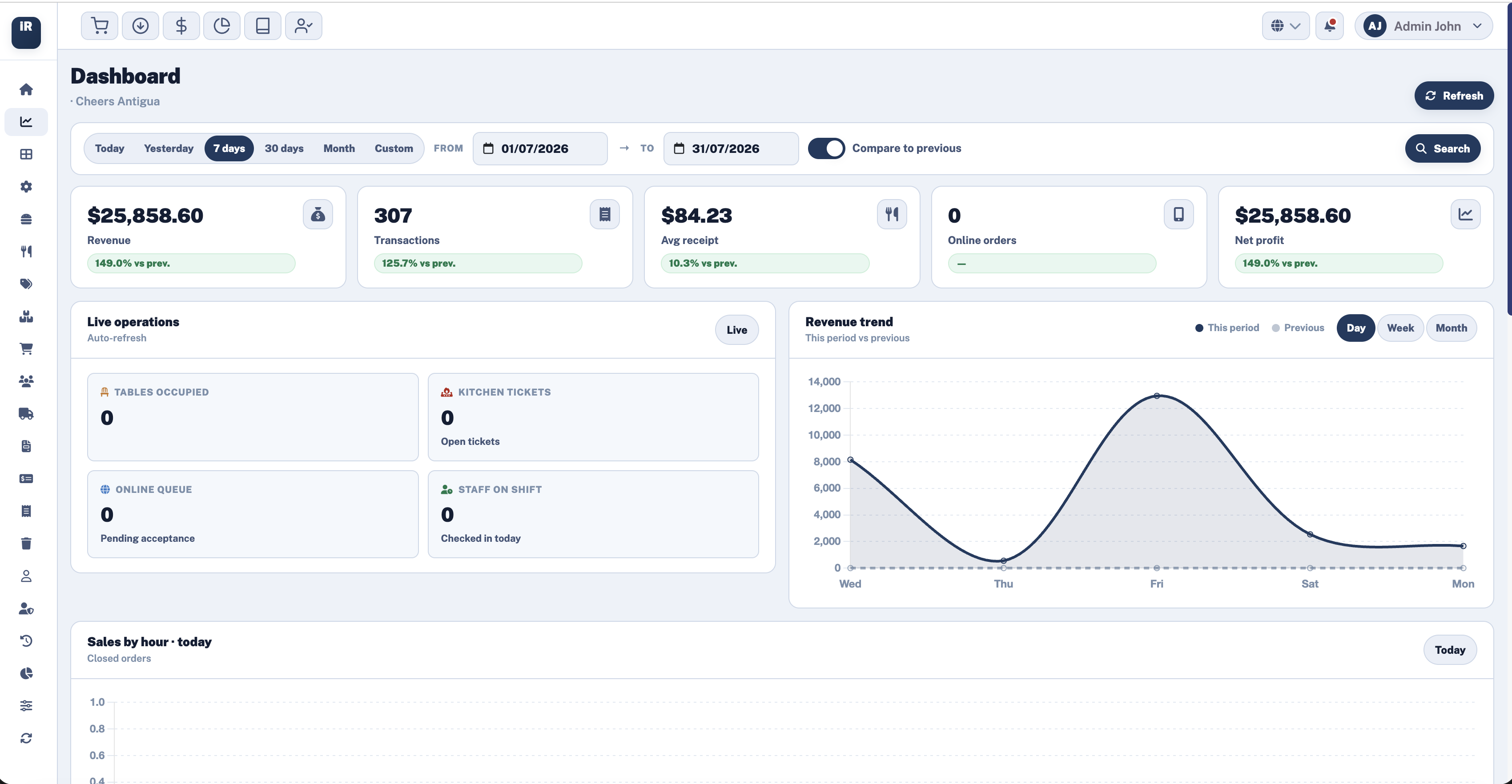Click the tags sidebar icon
This screenshot has height=784, width=1512.
26,284
